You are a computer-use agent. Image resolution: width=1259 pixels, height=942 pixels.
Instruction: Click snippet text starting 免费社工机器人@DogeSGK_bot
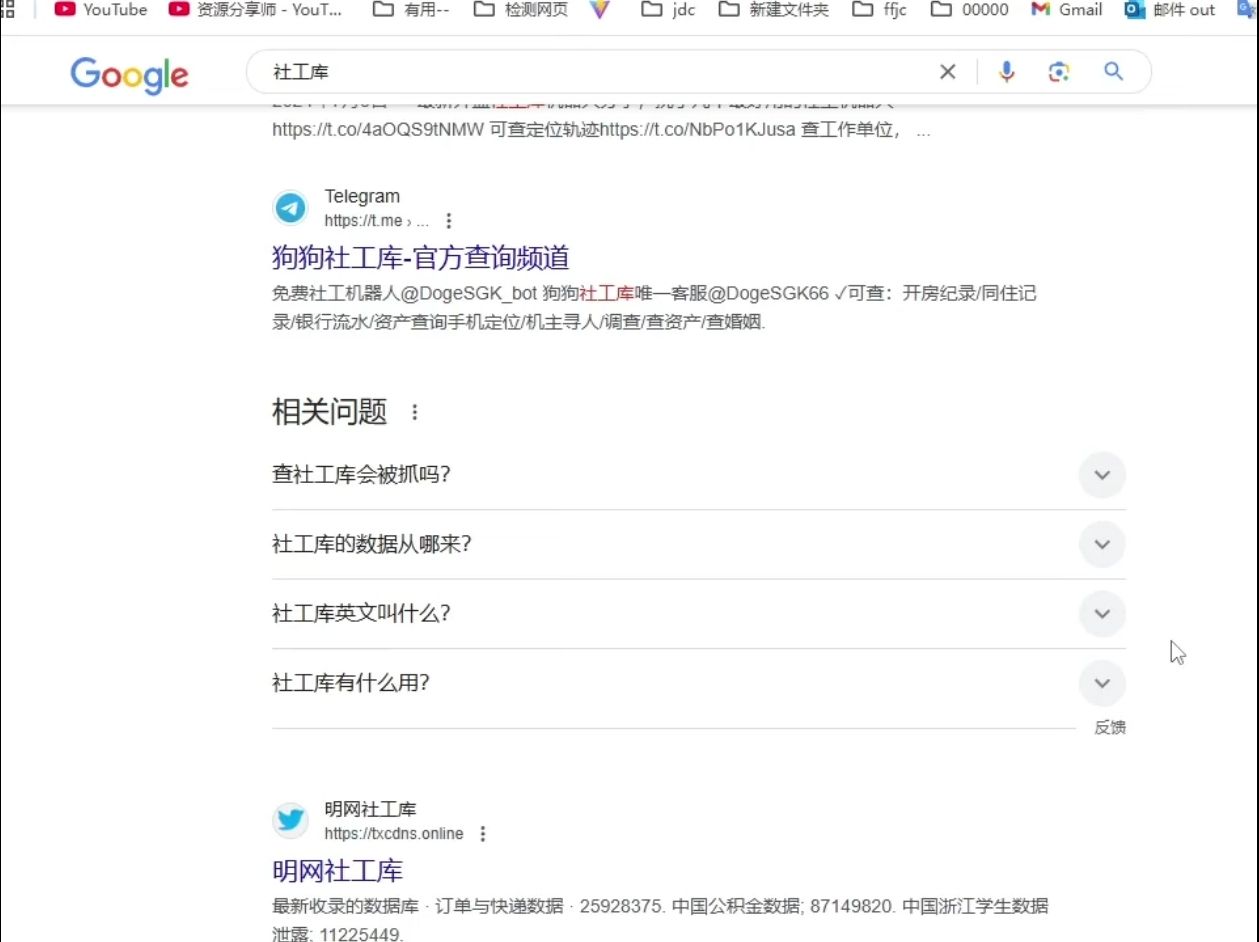coord(655,308)
